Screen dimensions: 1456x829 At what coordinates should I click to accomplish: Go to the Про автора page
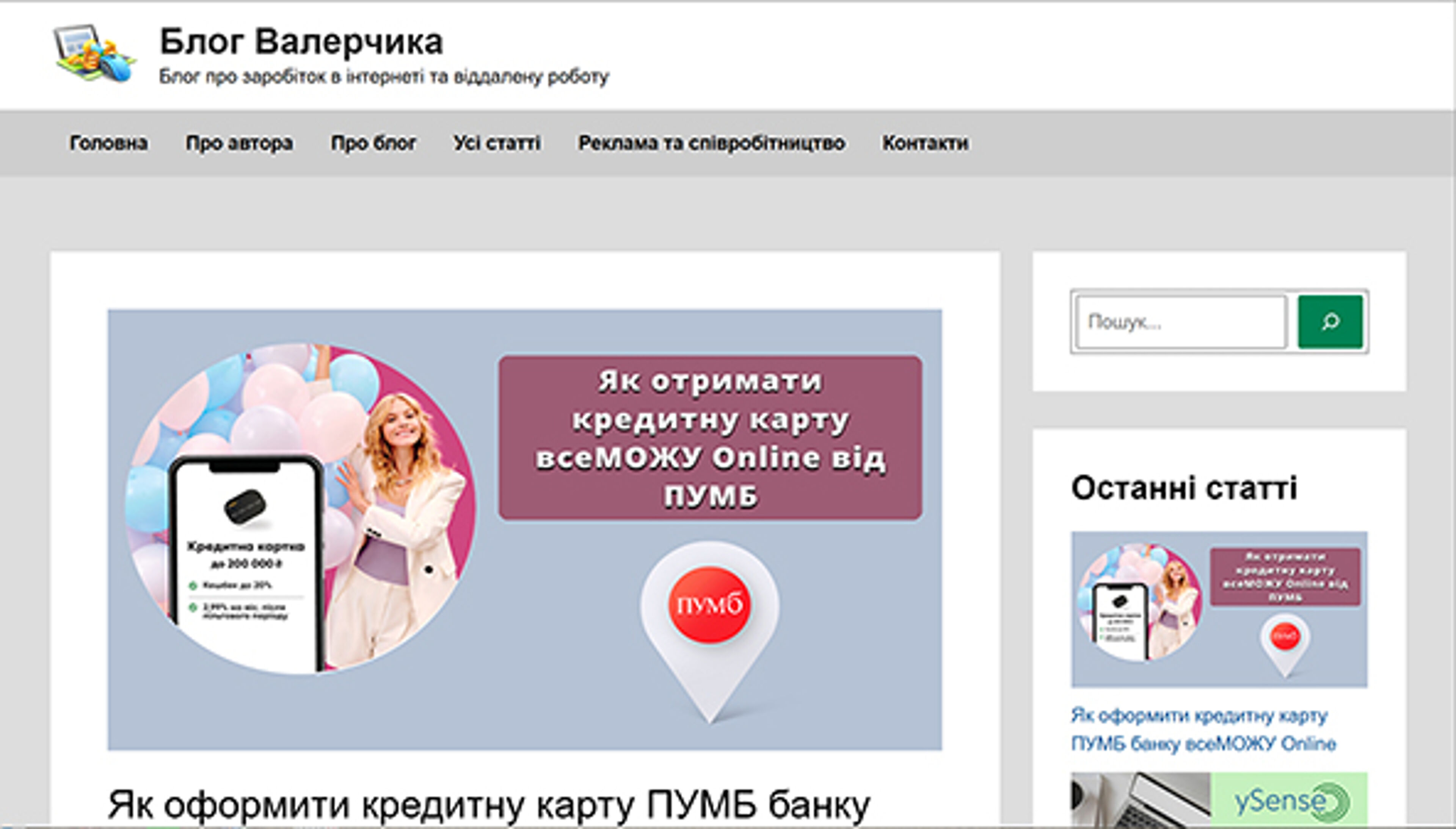(x=239, y=143)
